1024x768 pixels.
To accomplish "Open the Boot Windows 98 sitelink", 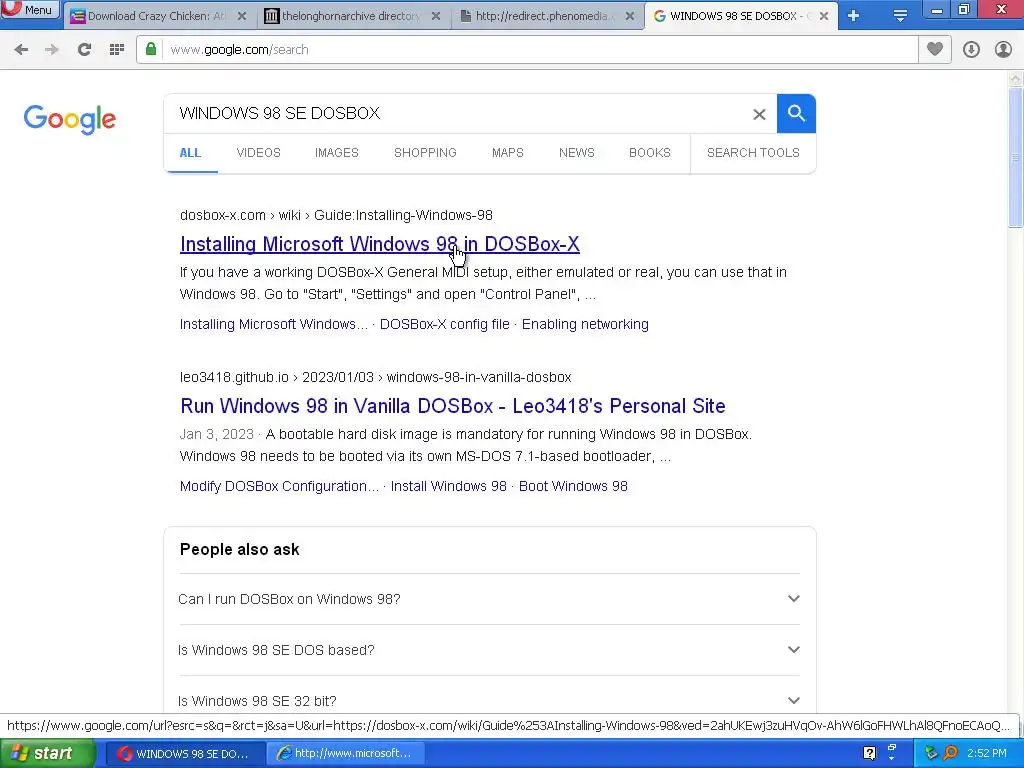I will (573, 487).
